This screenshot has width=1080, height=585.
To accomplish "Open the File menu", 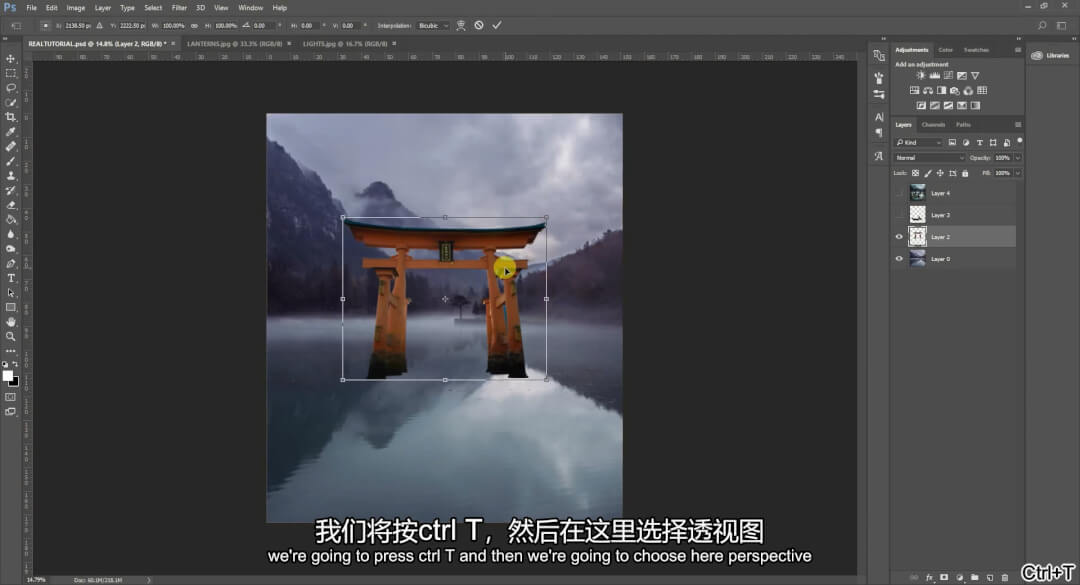I will coord(32,8).
